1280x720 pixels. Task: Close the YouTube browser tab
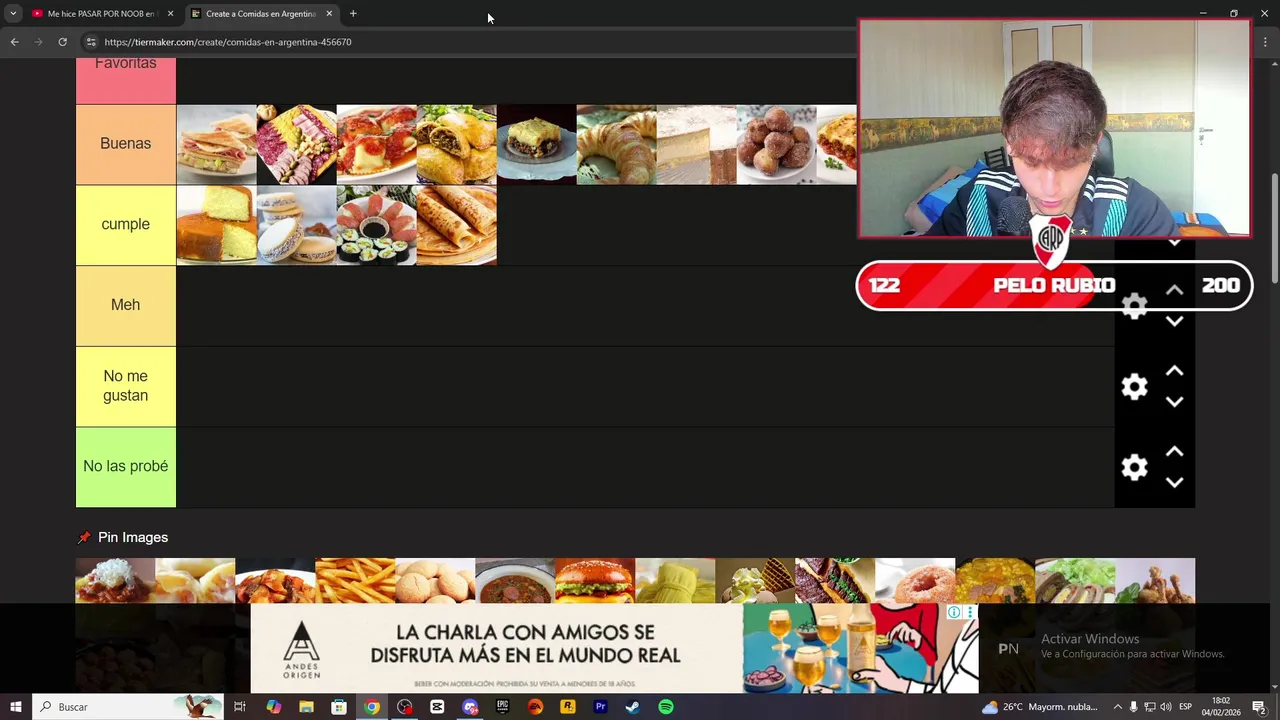pyautogui.click(x=170, y=14)
